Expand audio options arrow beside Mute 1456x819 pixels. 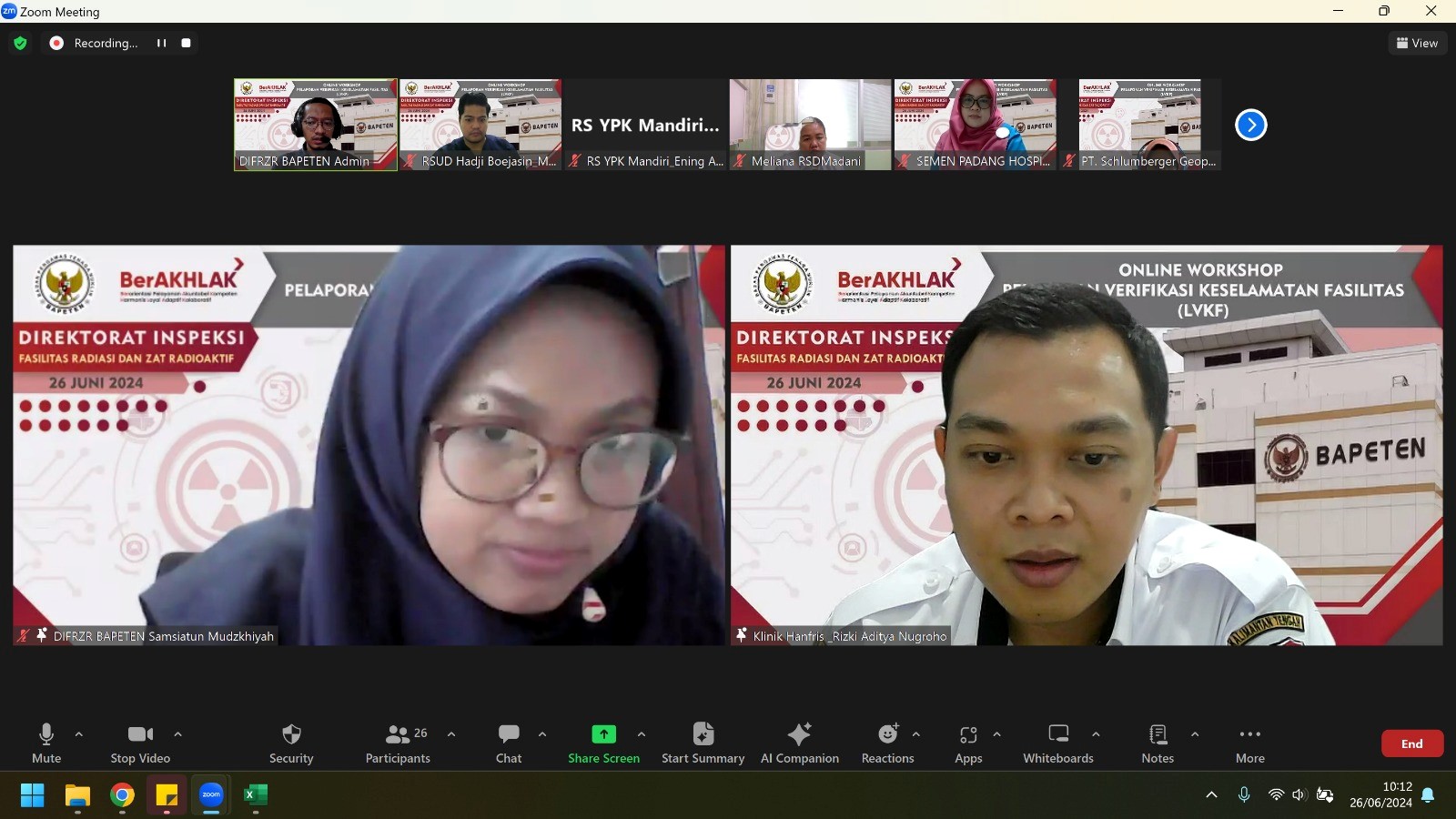click(x=79, y=734)
